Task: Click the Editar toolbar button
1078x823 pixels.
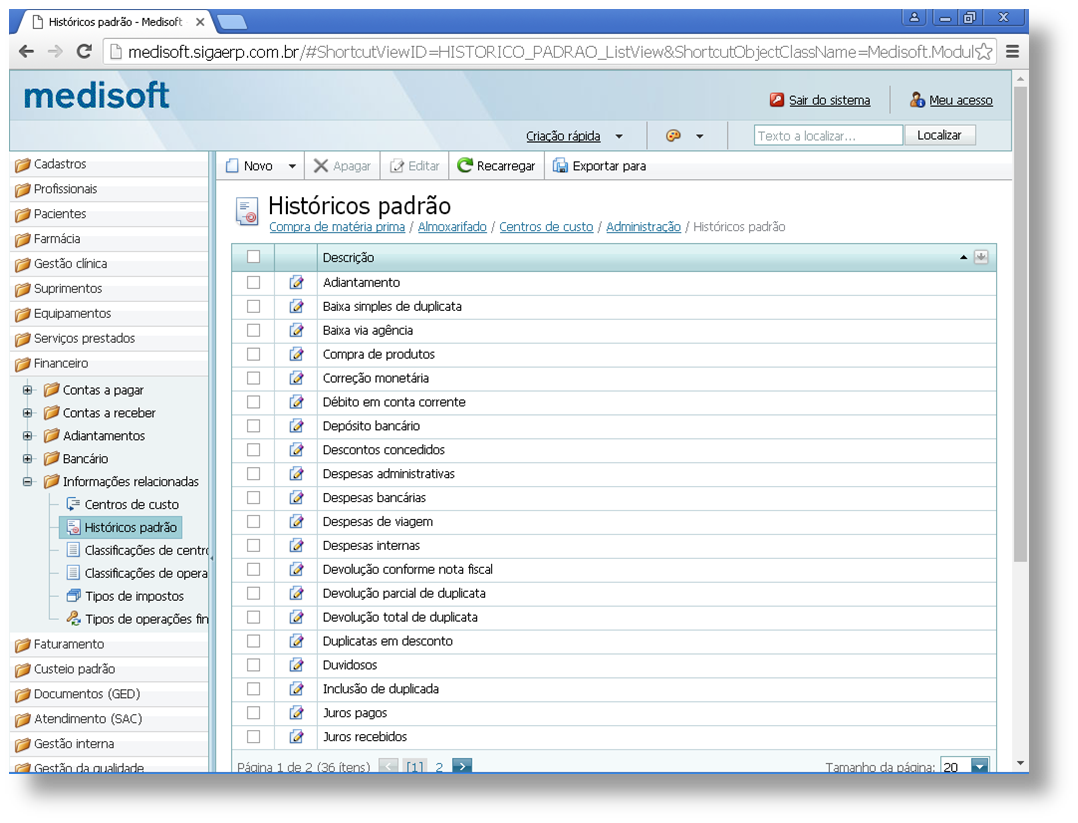Action: tap(415, 166)
